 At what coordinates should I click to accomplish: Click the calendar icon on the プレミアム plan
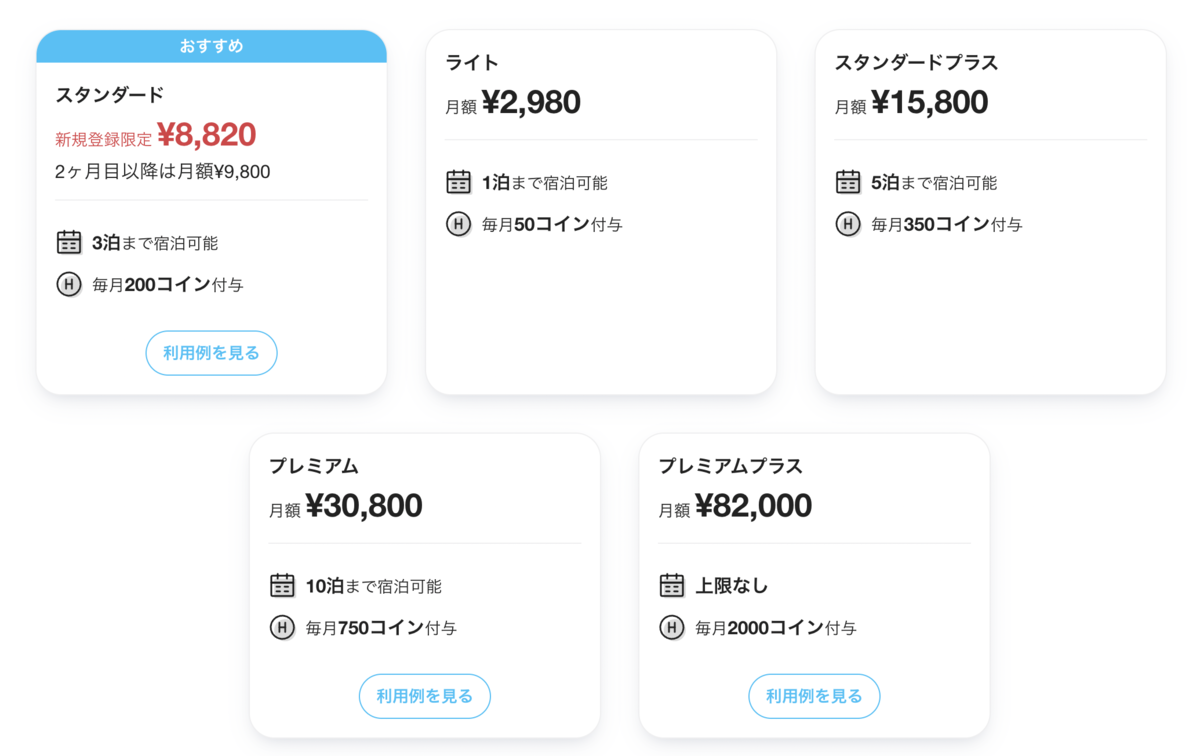point(281,586)
